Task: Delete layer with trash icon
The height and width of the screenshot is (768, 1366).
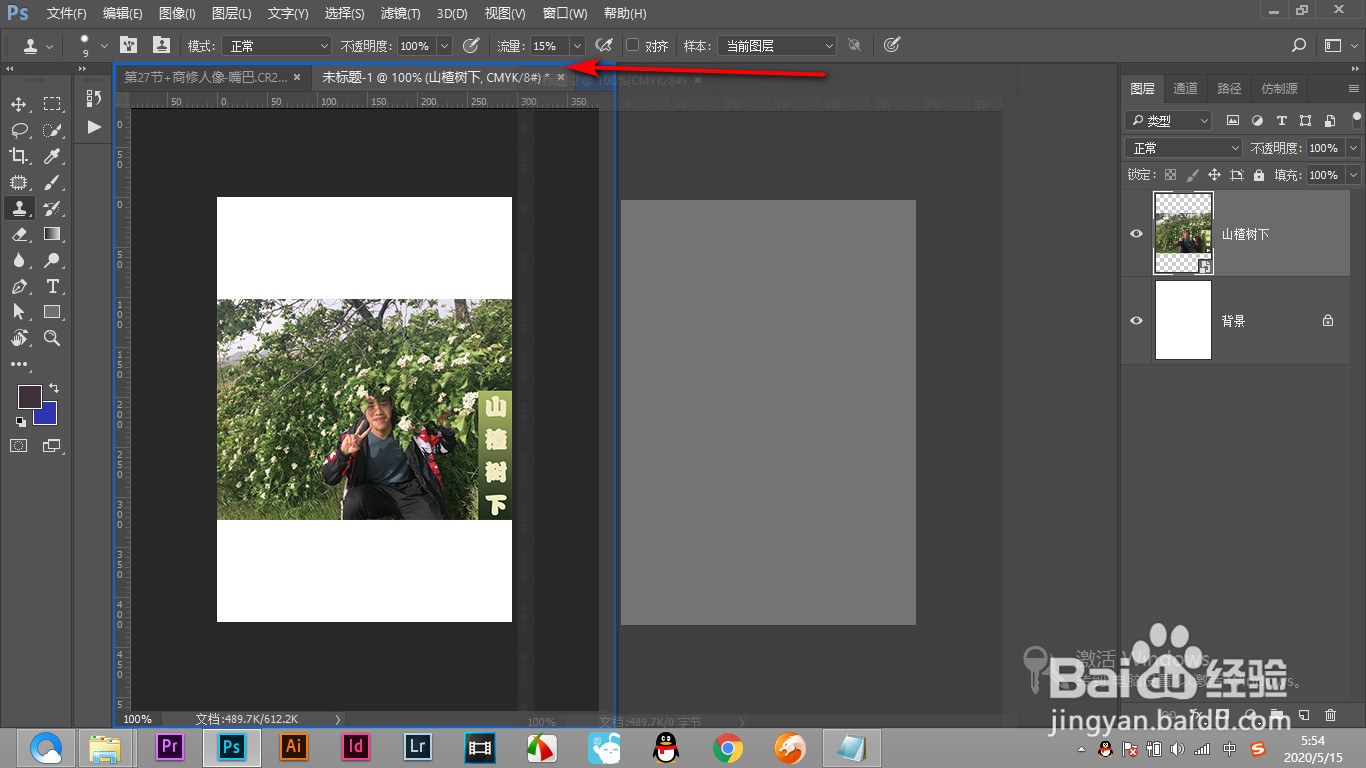Action: pos(1330,715)
